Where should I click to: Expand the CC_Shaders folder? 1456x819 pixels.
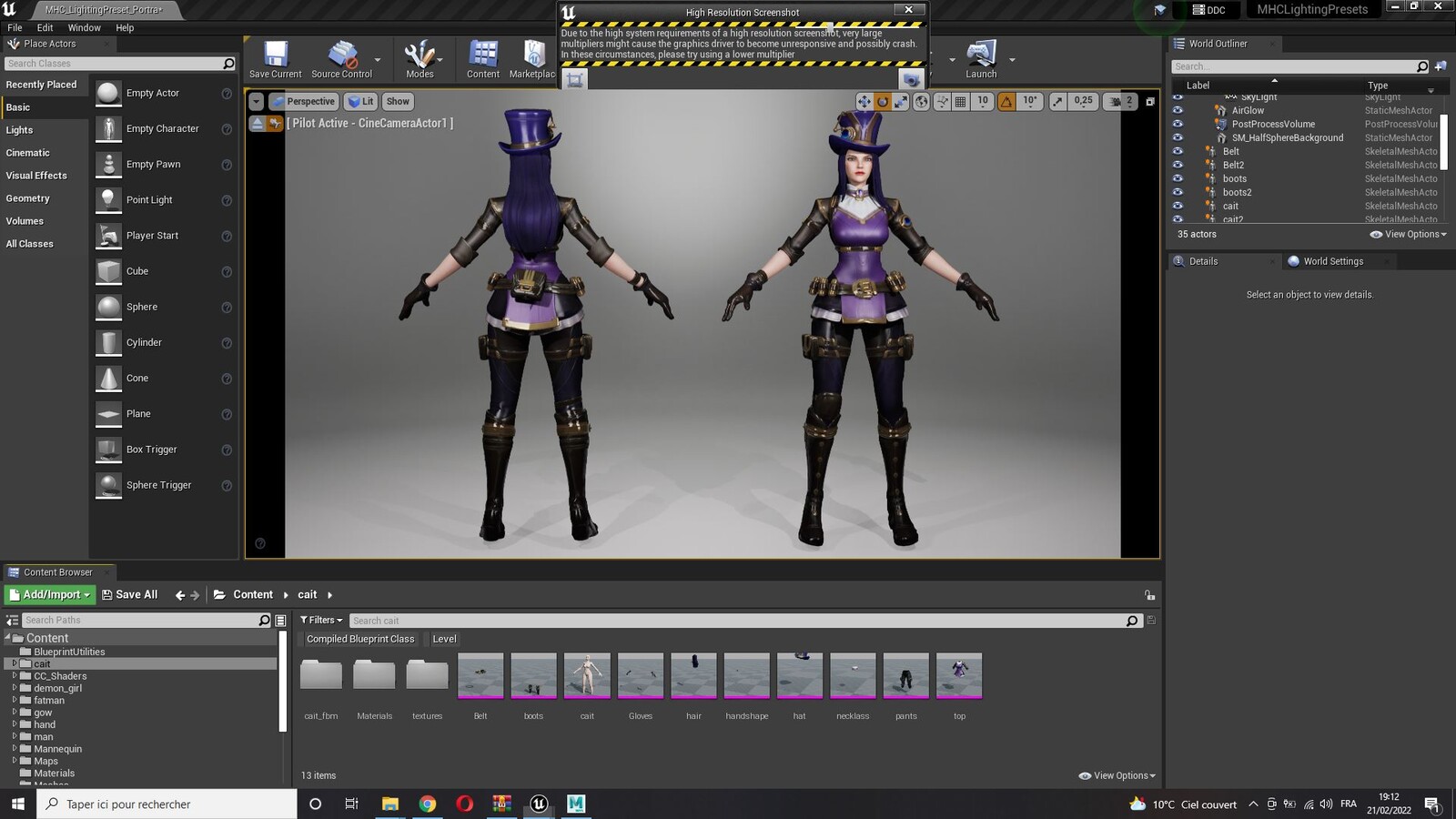pyautogui.click(x=15, y=676)
